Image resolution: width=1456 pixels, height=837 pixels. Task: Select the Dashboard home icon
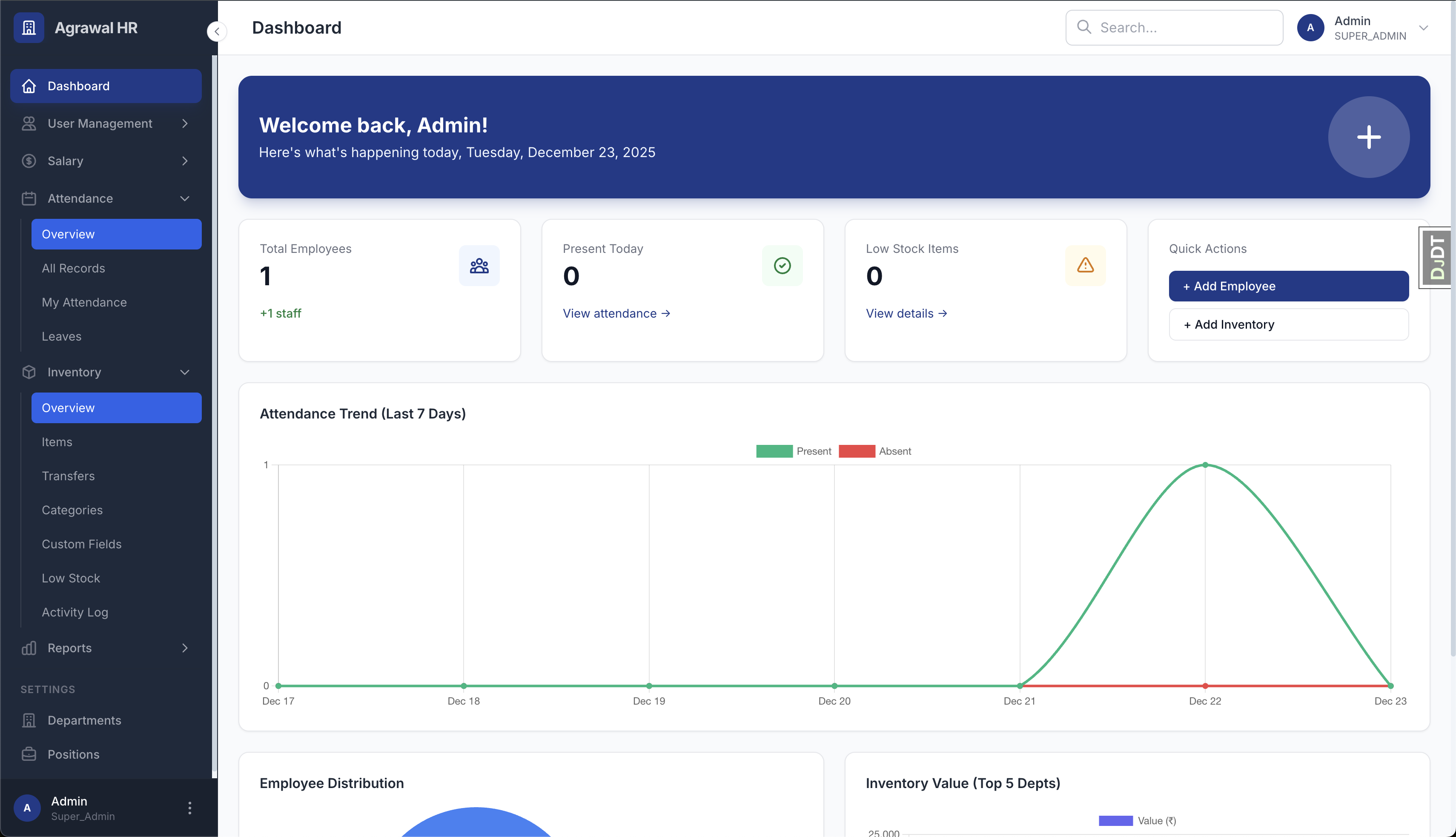point(29,86)
